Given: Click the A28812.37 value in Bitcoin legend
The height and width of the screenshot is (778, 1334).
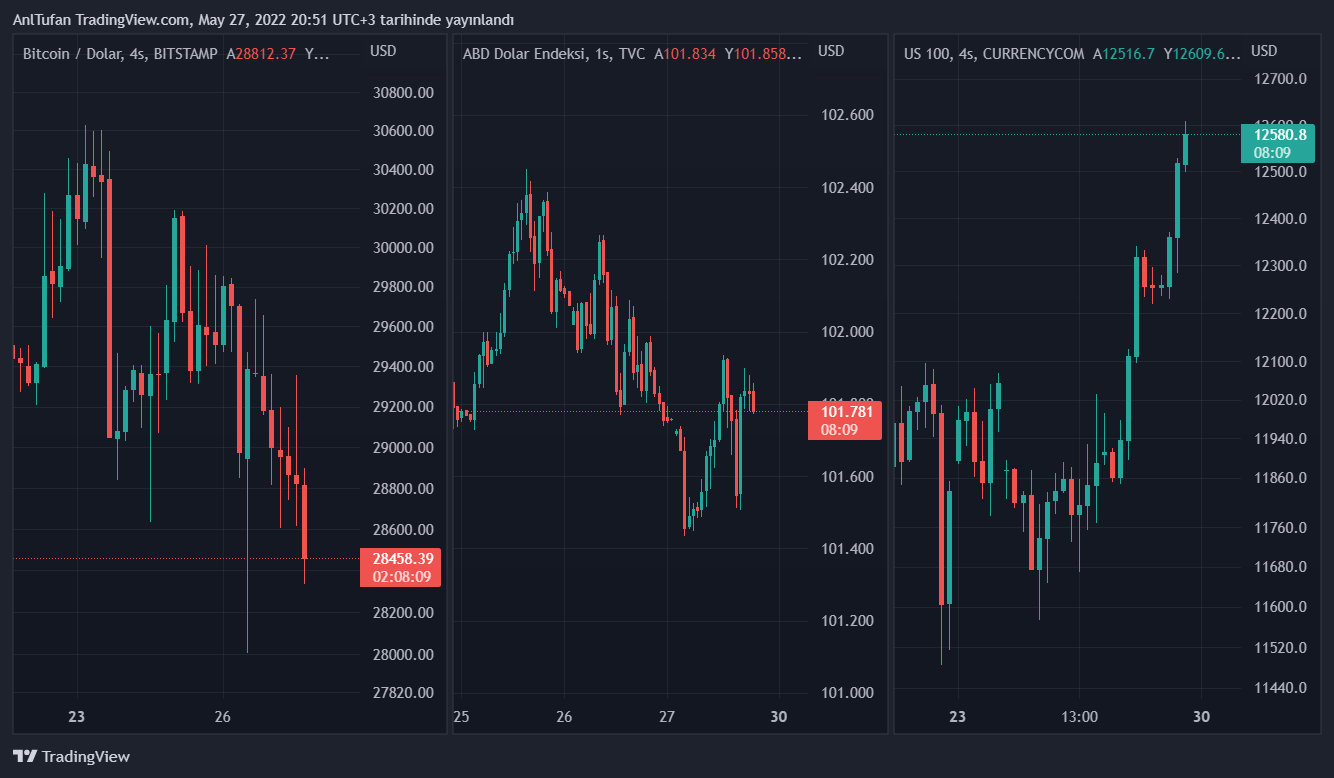Looking at the screenshot, I should (261, 54).
